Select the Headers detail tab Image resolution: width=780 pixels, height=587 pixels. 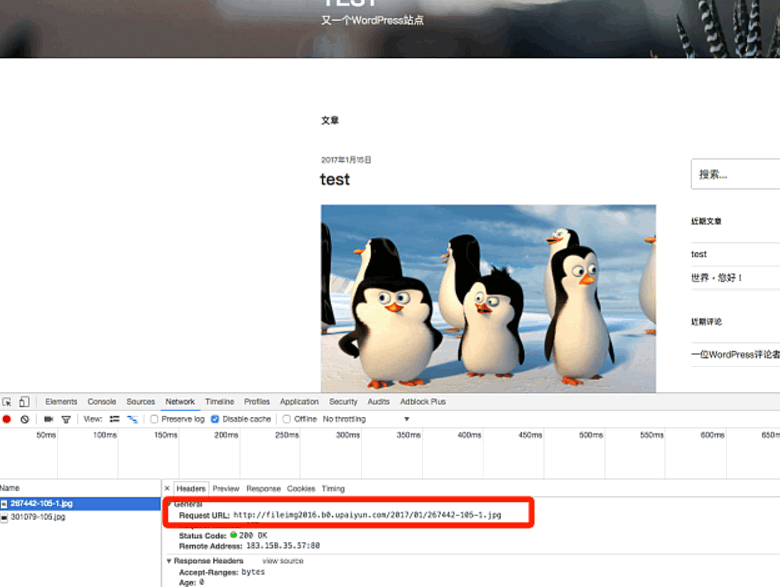point(191,489)
